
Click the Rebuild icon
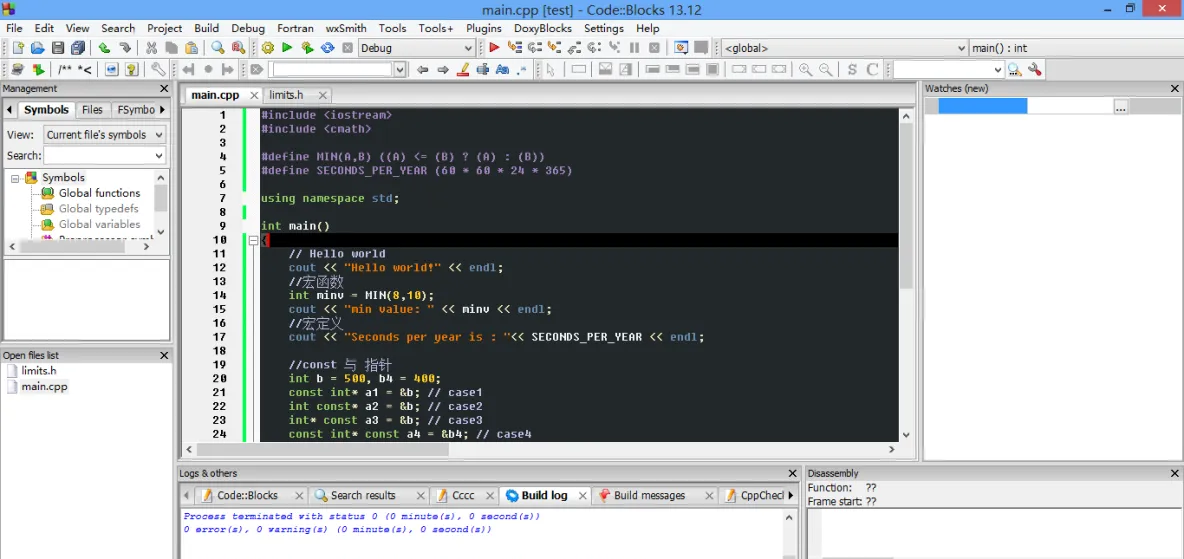click(x=328, y=48)
